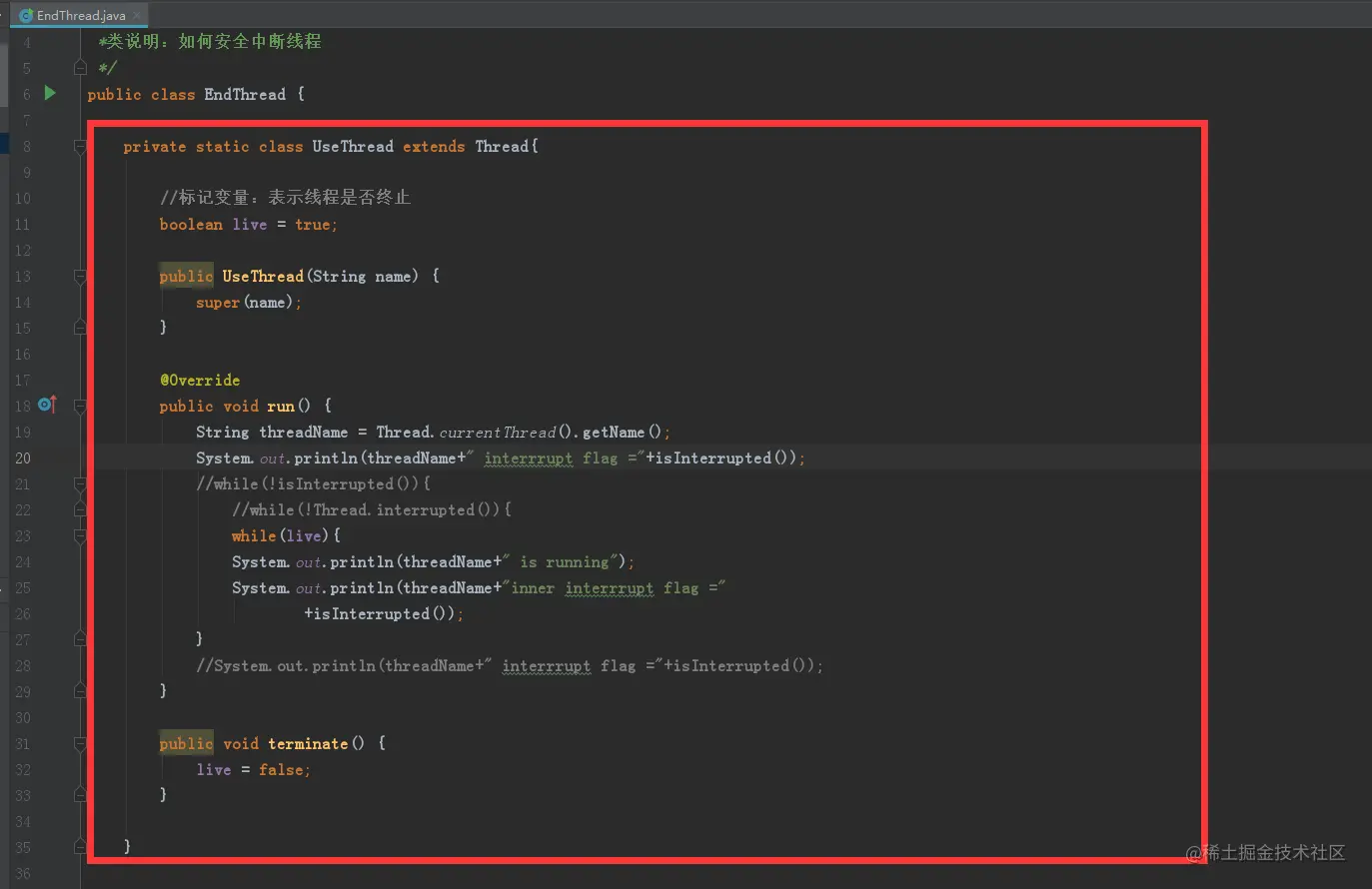Click the misspelled word interrrupt on line 20
Screen dimensions: 1372x889
[x=529, y=457]
